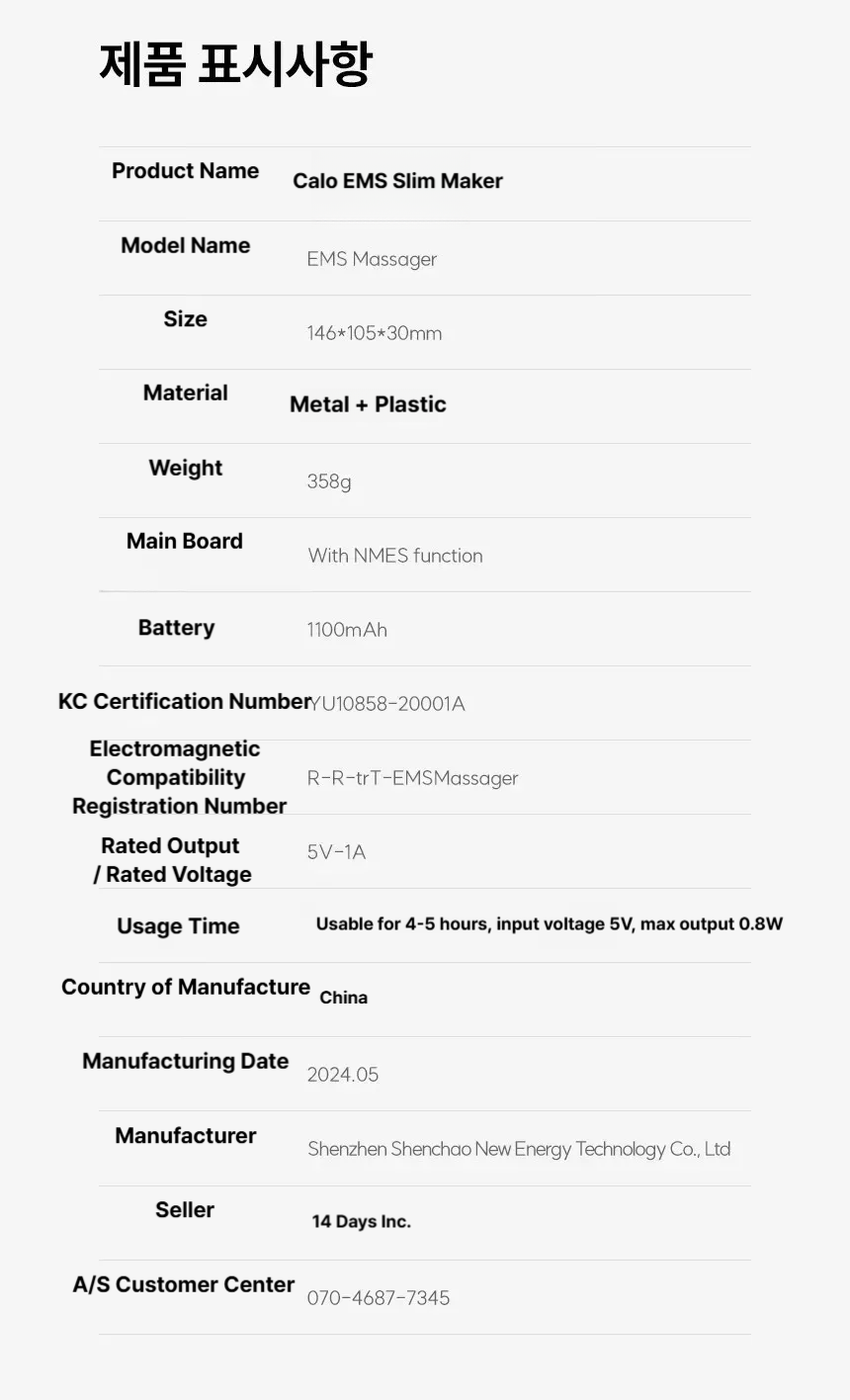The height and width of the screenshot is (1400, 850).
Task: Click the 제품 표시사항 heading
Action: (x=235, y=63)
